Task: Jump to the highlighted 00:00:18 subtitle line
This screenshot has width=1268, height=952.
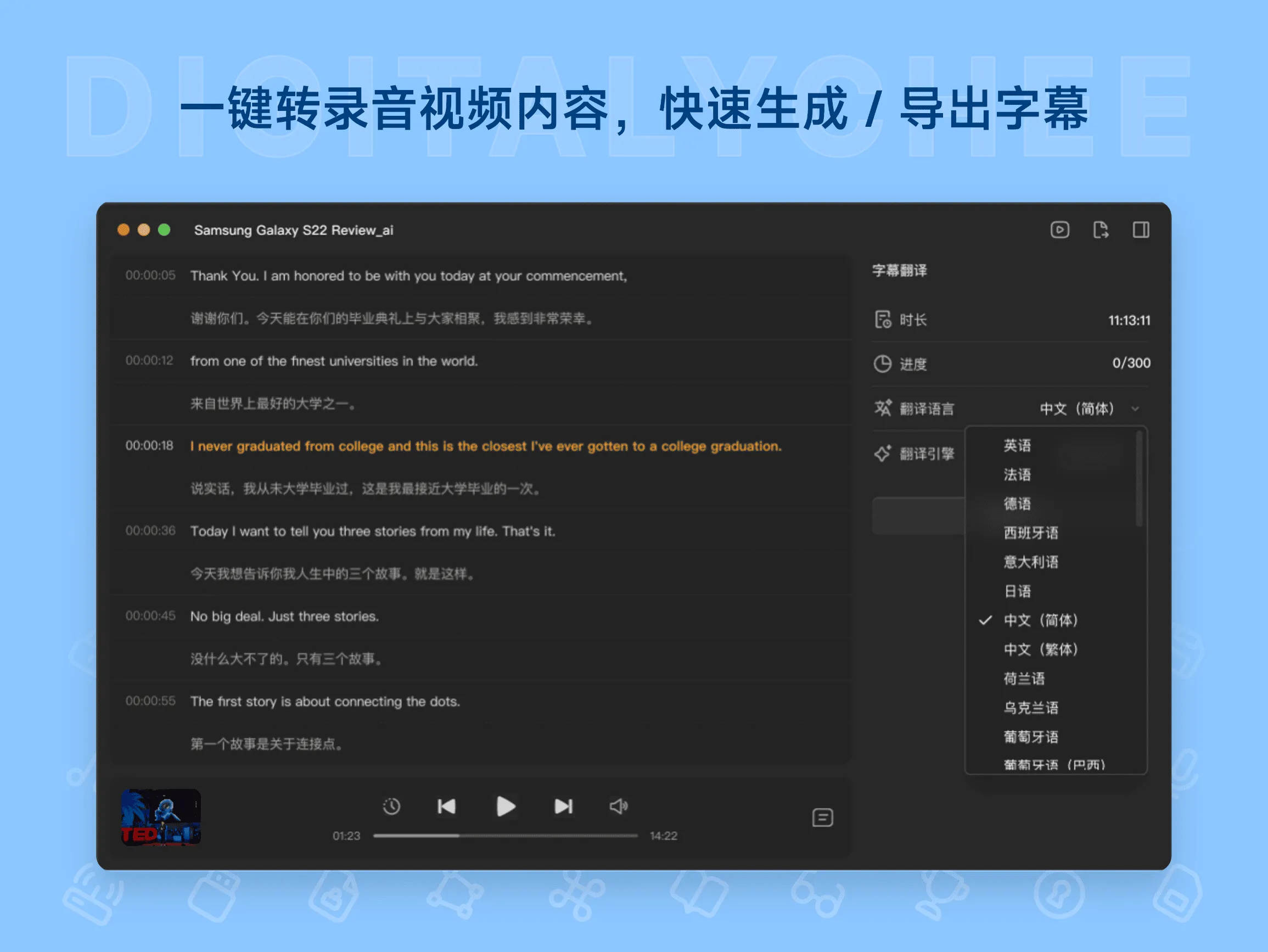Action: (x=486, y=446)
